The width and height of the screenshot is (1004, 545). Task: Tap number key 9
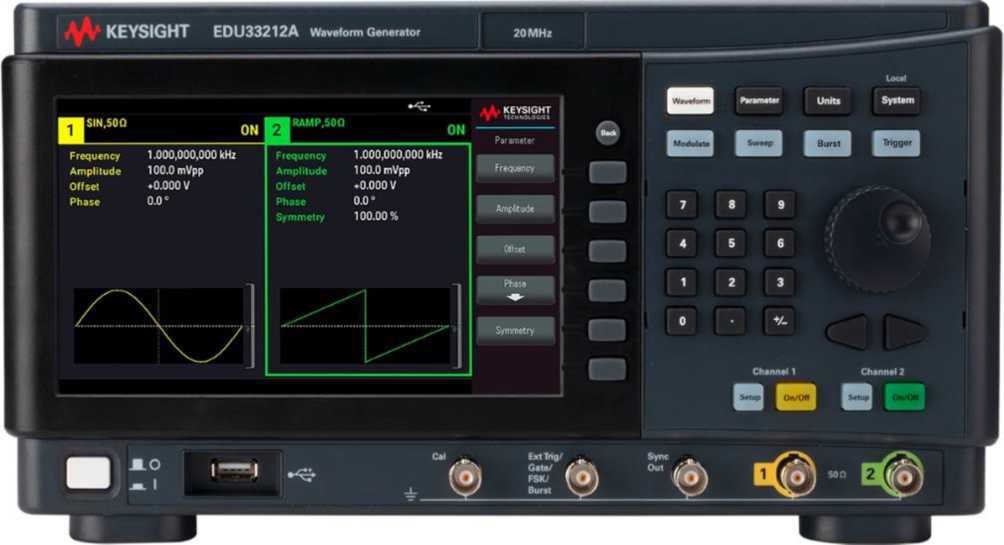780,205
